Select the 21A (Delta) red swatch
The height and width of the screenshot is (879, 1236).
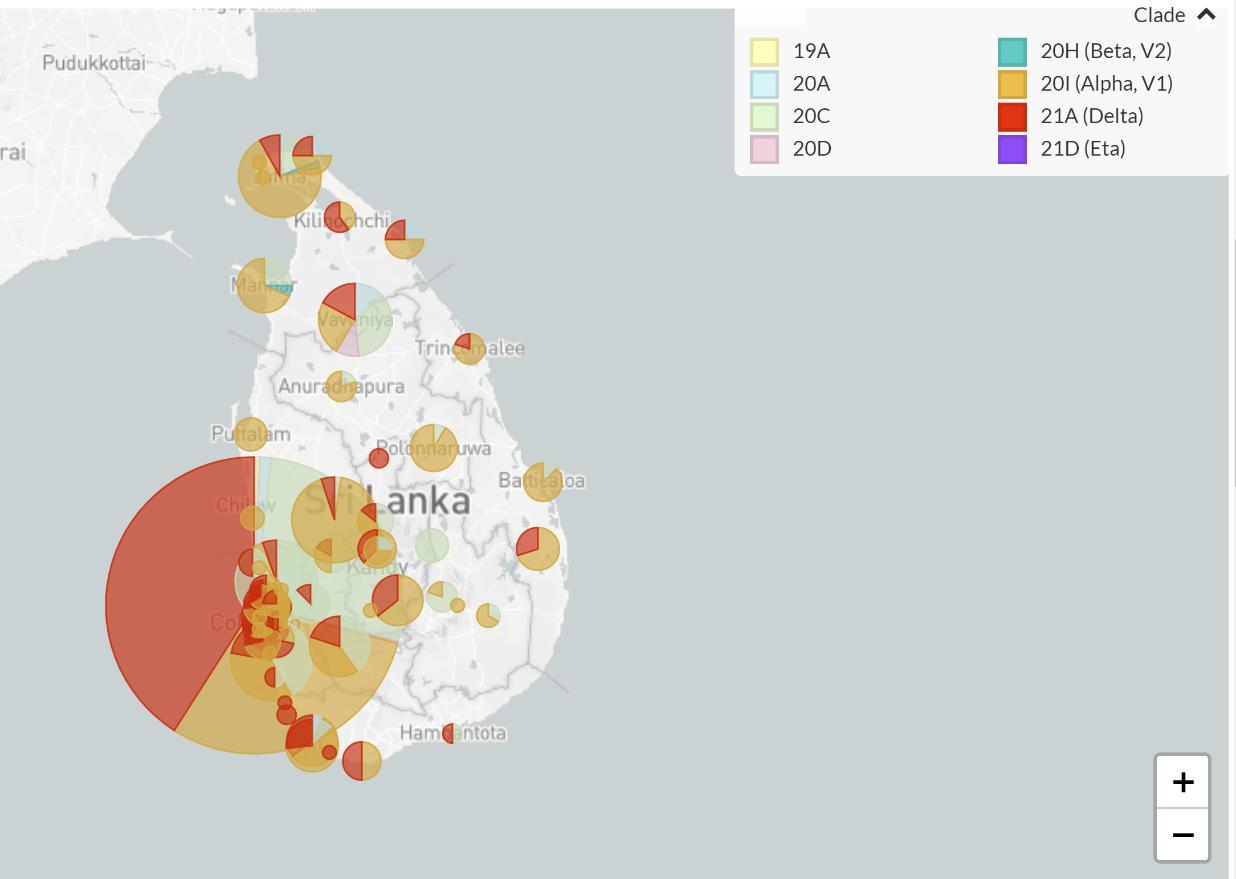1012,116
